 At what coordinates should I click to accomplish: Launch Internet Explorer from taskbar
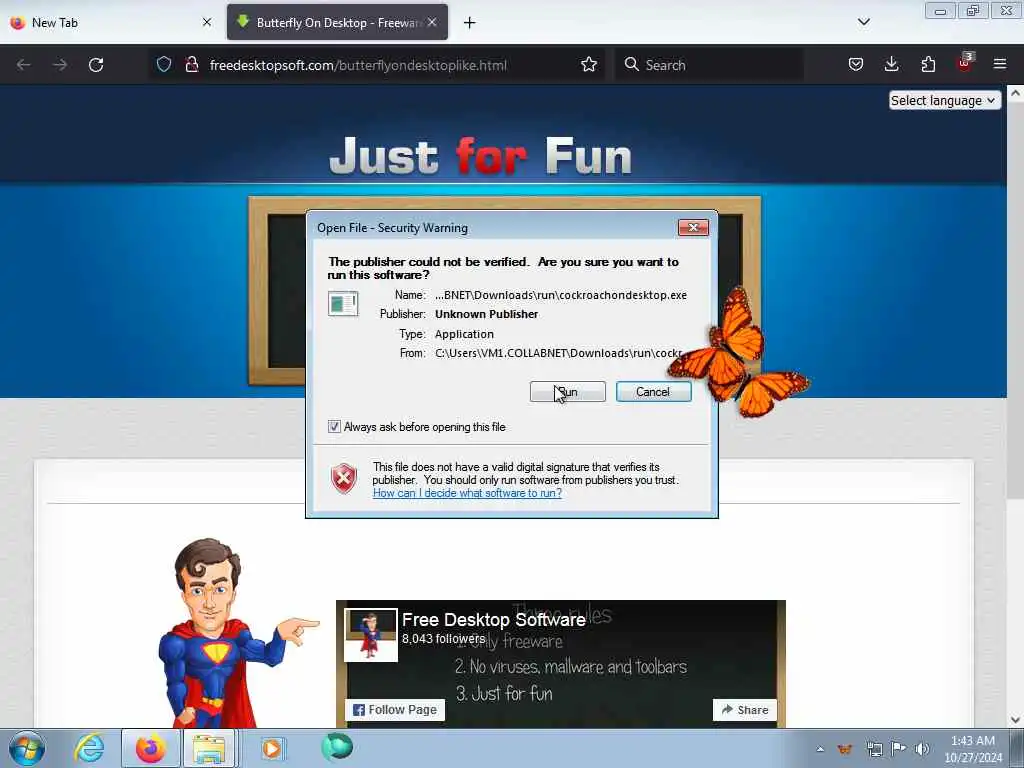pyautogui.click(x=89, y=748)
